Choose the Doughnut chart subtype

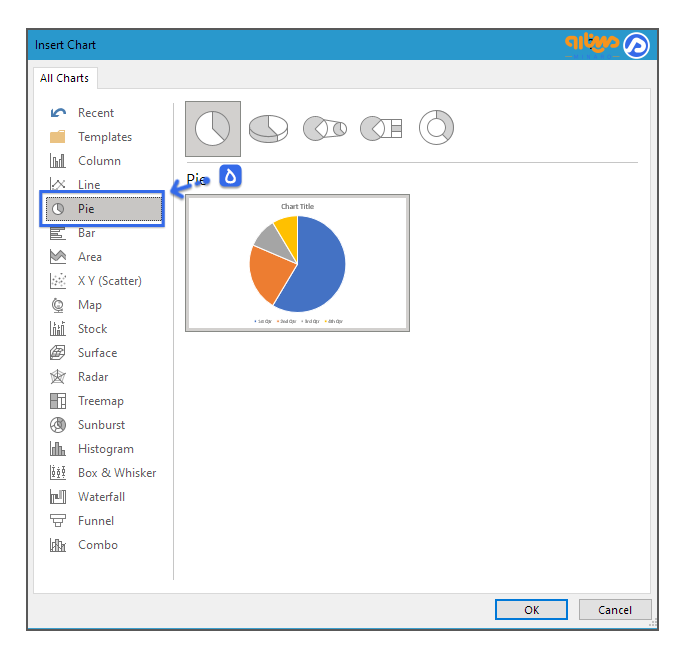pos(436,128)
